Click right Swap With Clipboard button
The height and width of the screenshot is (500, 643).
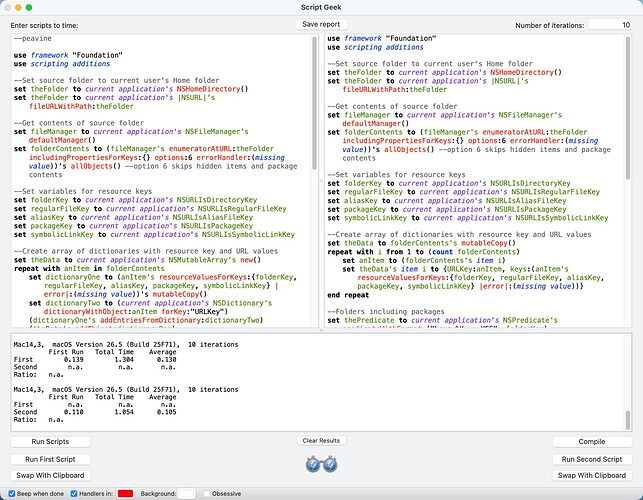(592, 475)
